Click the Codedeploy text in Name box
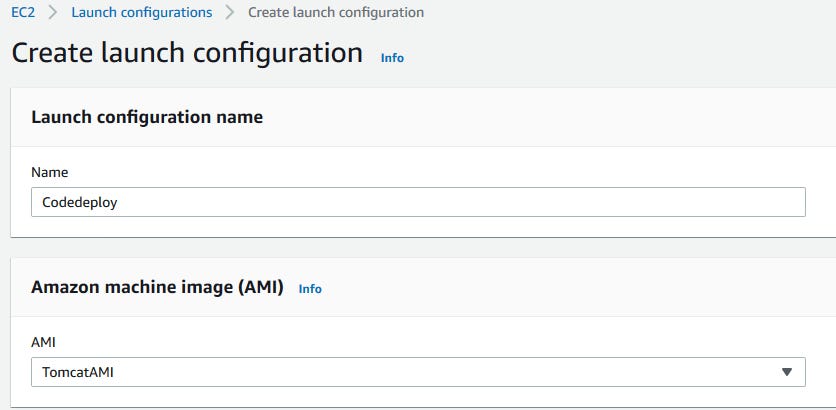 pyautogui.click(x=80, y=202)
